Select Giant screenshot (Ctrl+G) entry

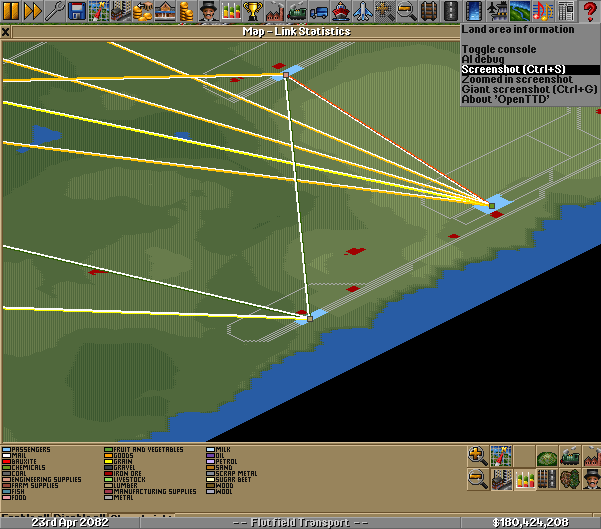[x=530, y=89]
